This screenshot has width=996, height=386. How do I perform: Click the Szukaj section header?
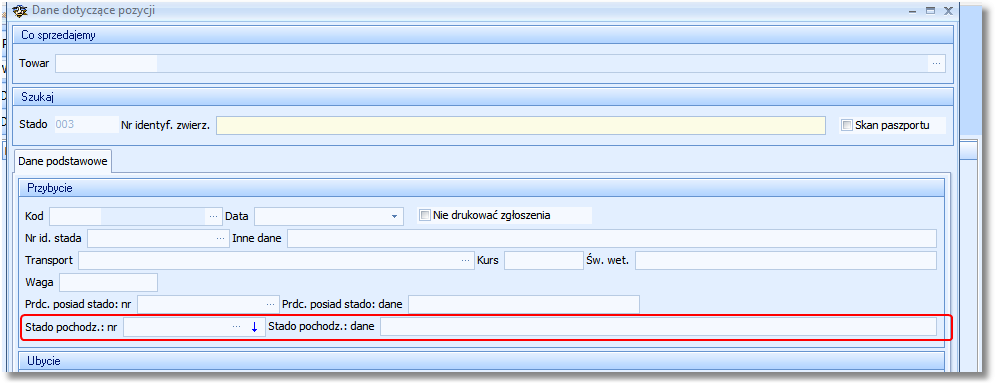pos(483,96)
